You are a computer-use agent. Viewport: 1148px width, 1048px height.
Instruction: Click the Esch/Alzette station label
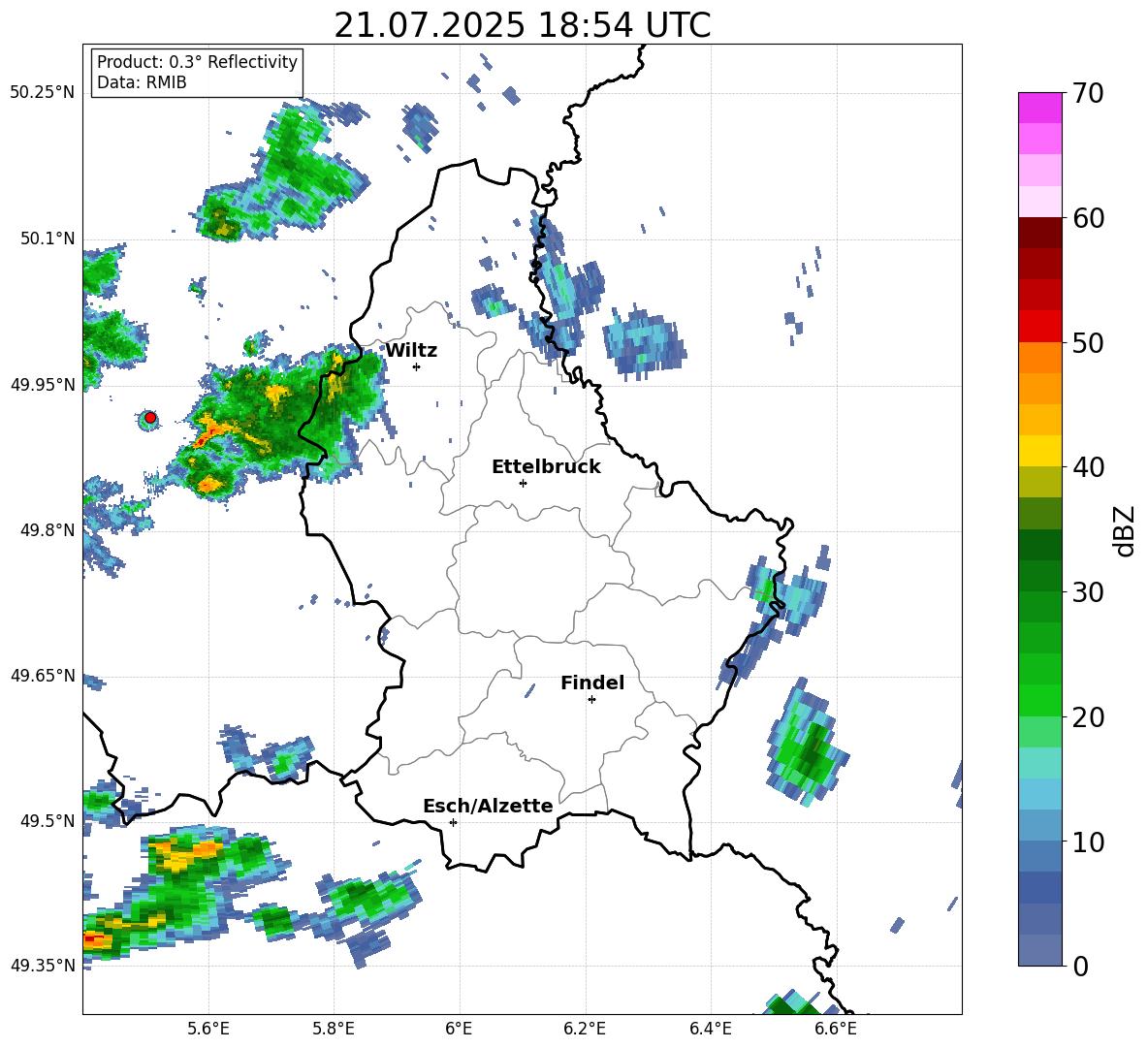(488, 806)
